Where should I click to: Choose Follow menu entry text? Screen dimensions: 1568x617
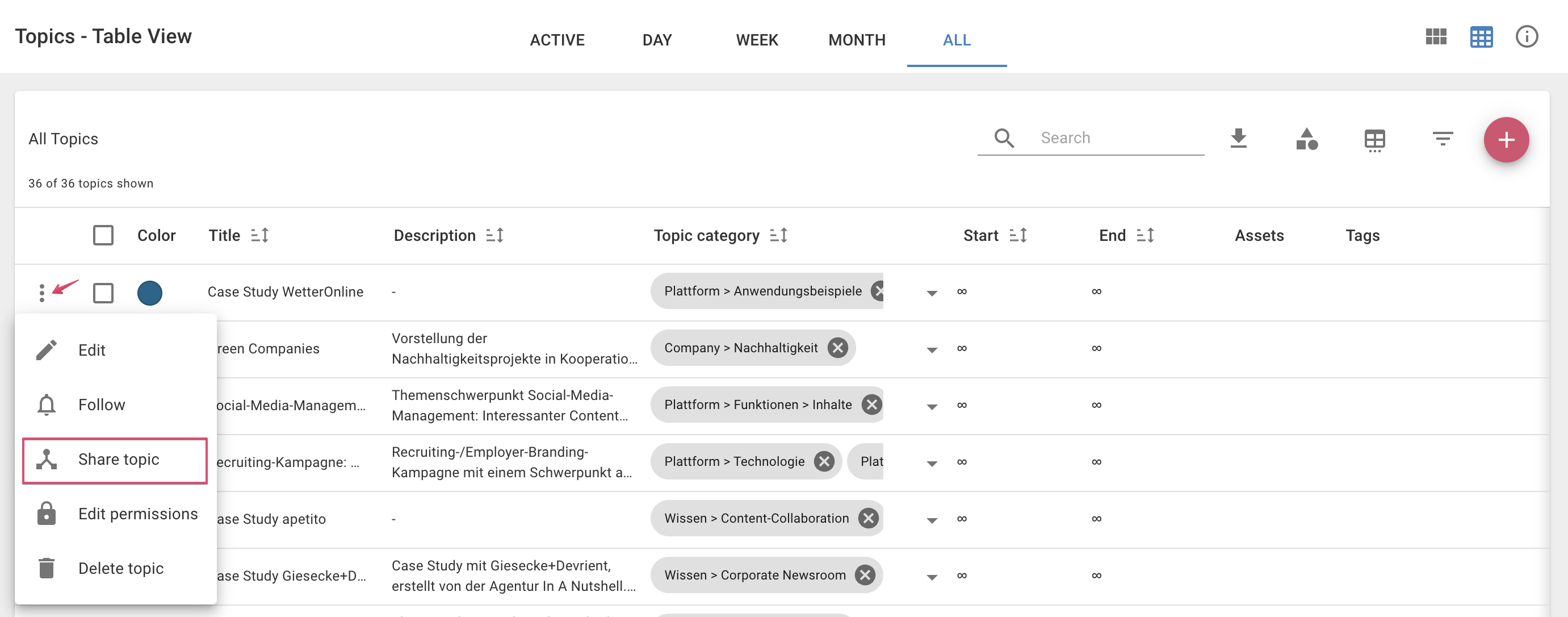pos(102,405)
